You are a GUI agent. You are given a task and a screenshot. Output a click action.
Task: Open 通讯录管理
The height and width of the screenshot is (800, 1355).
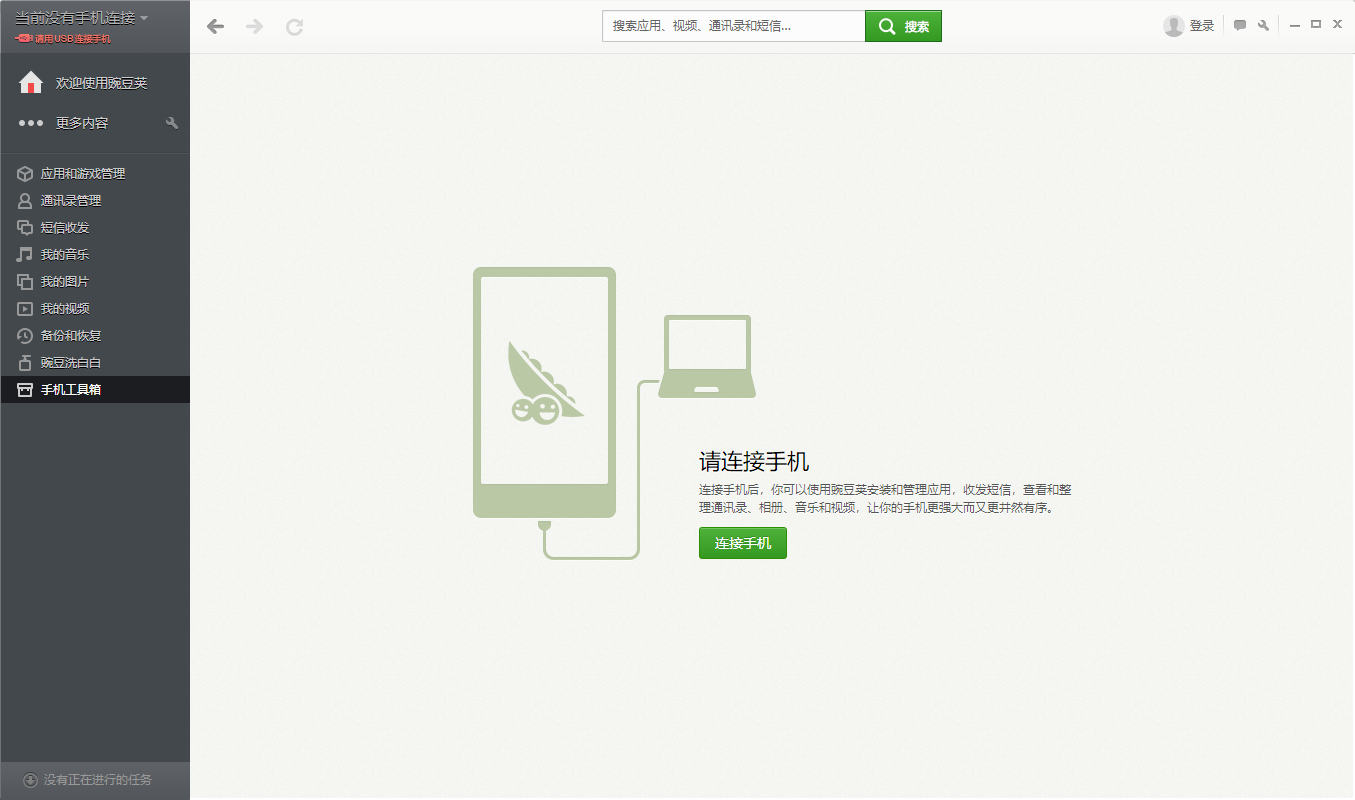pyautogui.click(x=71, y=201)
